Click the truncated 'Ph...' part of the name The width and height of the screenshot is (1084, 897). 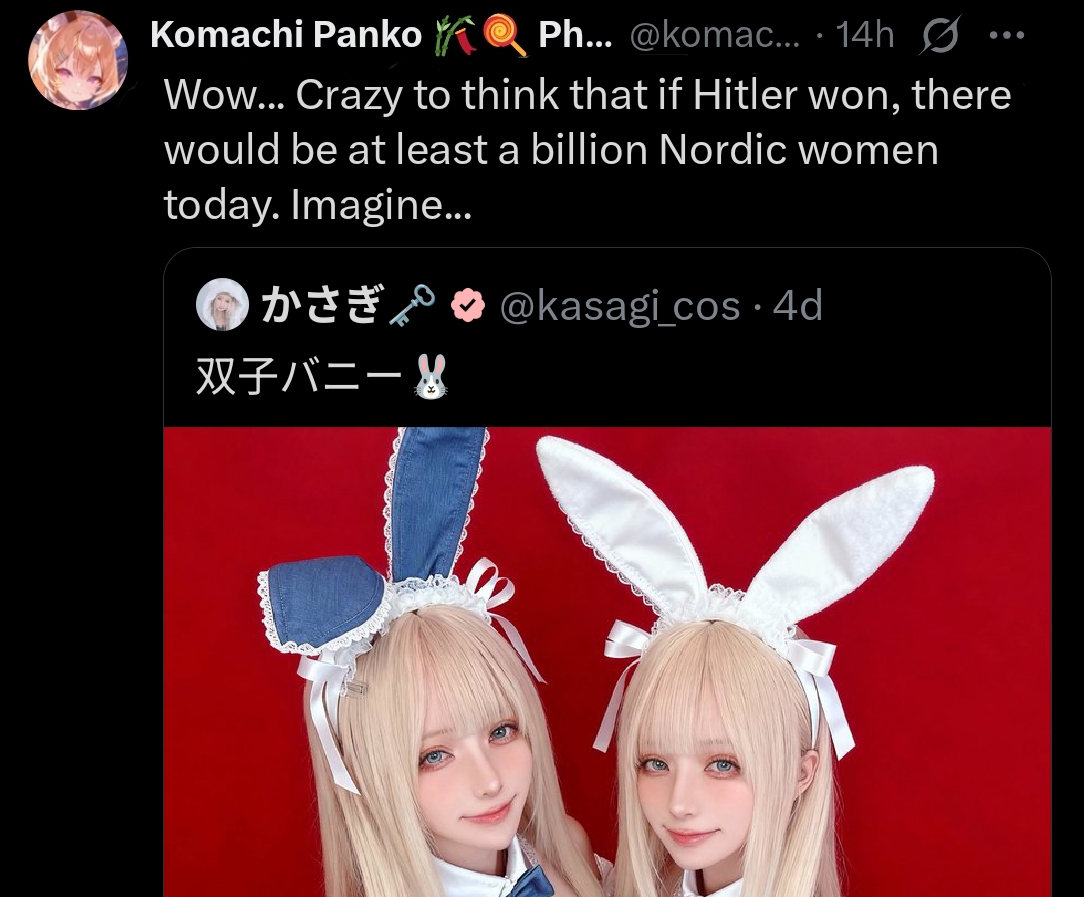click(575, 35)
